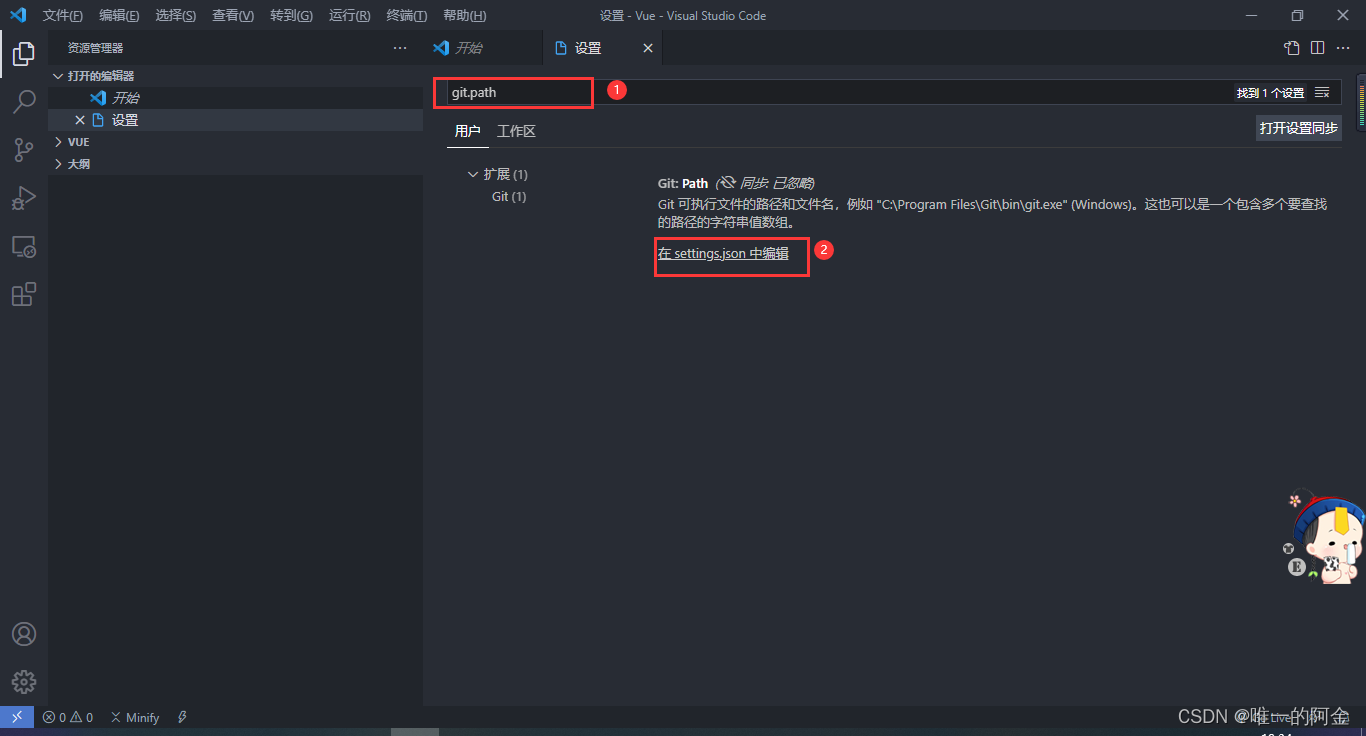Screen dimensions: 1366x736
Task: Select 设置 in the open editors list
Action: [235, 120]
